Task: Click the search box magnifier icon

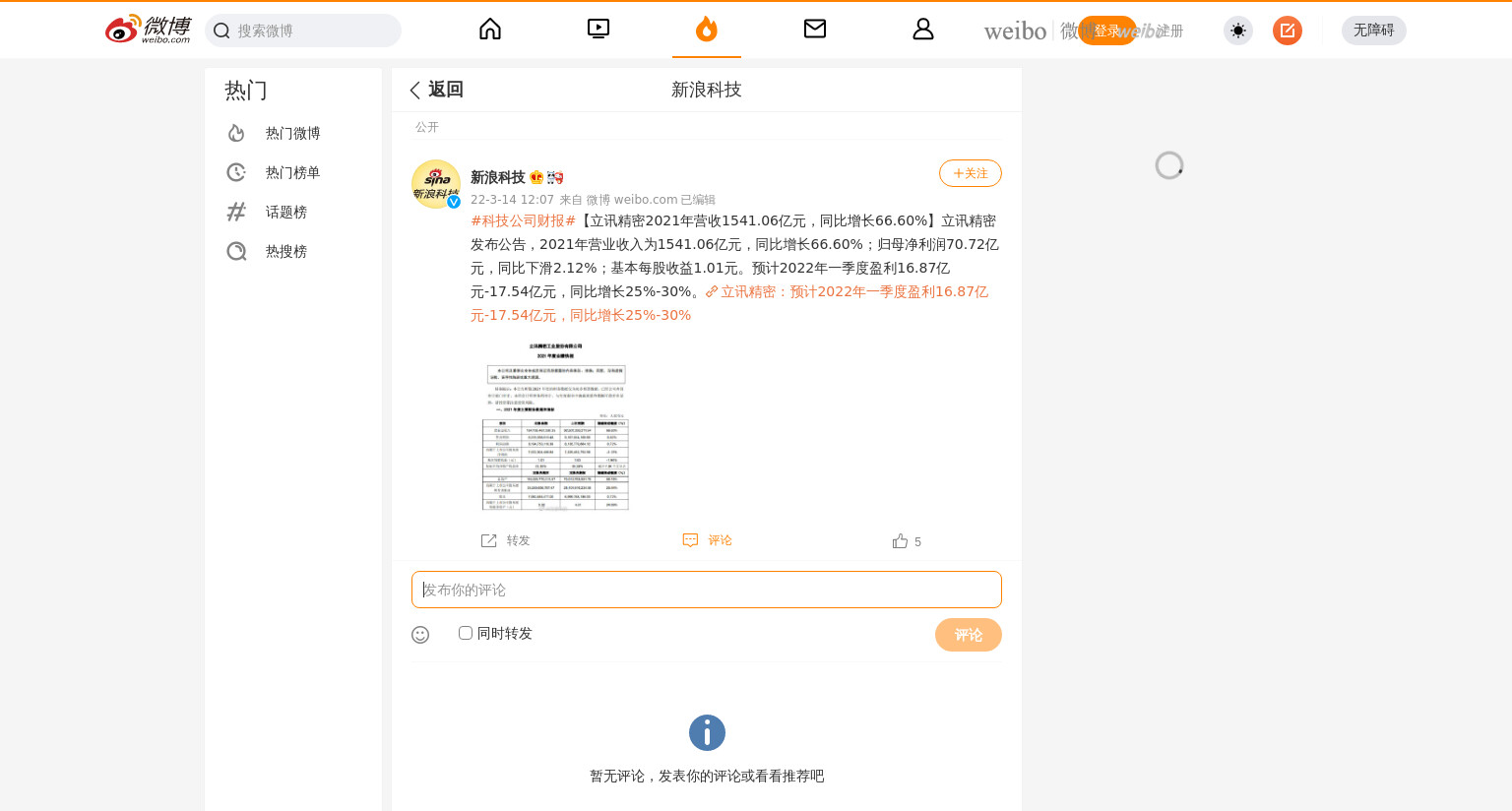Action: click(x=221, y=31)
